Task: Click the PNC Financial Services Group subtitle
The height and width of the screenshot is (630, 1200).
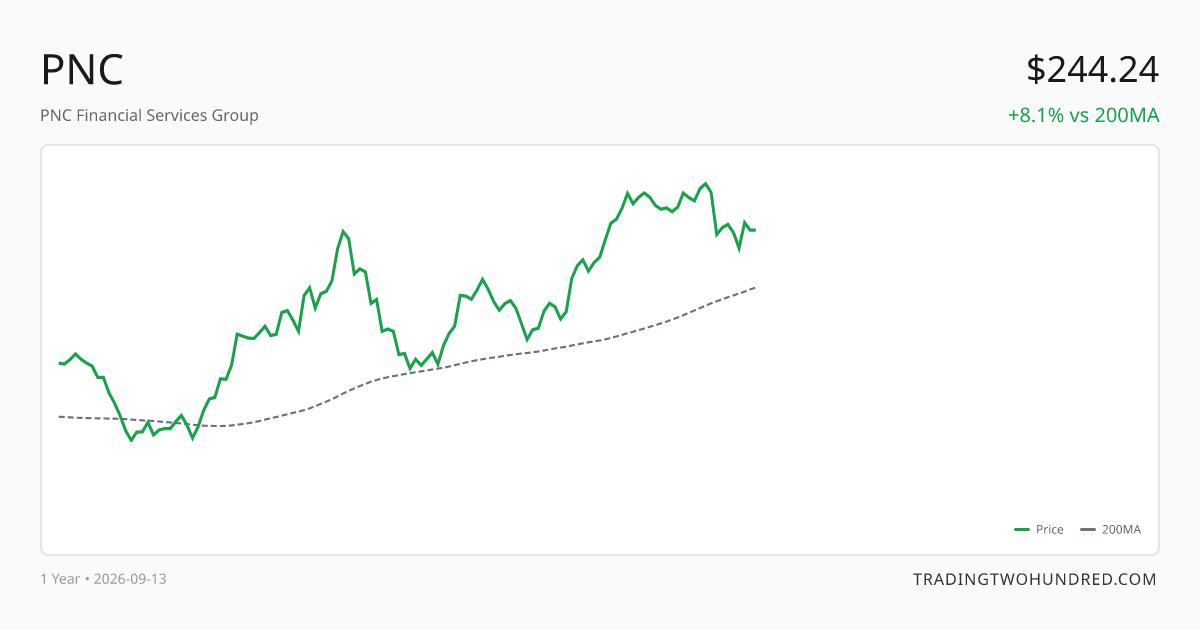Action: pyautogui.click(x=149, y=115)
